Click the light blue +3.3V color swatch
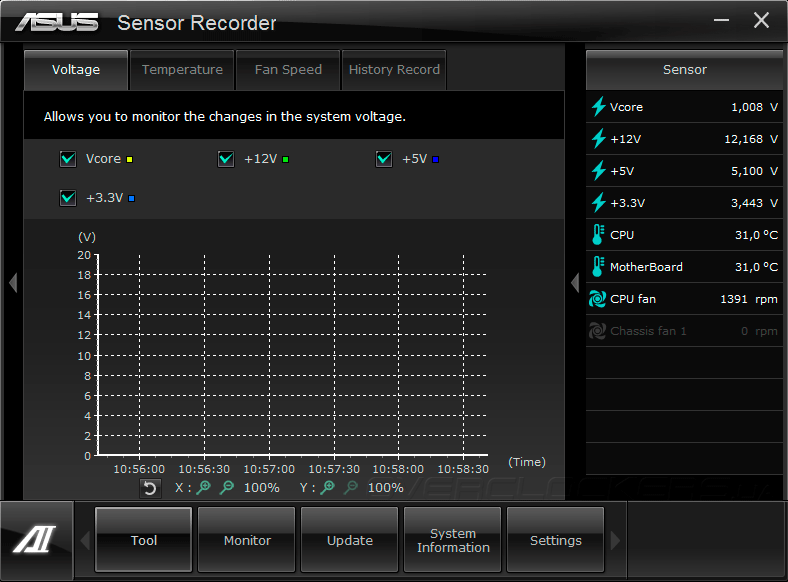 (x=132, y=199)
